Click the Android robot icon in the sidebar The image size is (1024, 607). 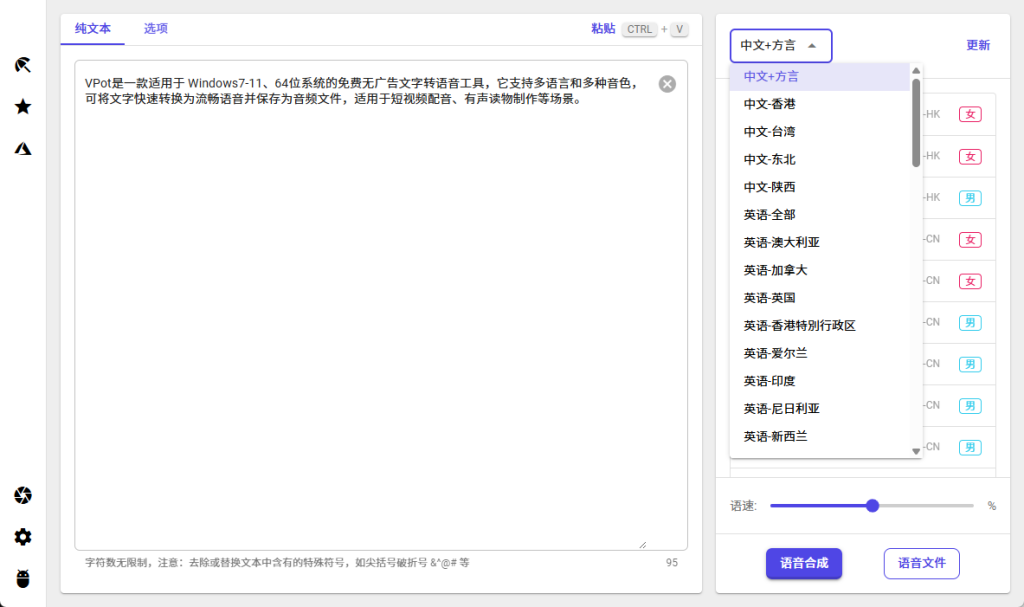[22, 577]
